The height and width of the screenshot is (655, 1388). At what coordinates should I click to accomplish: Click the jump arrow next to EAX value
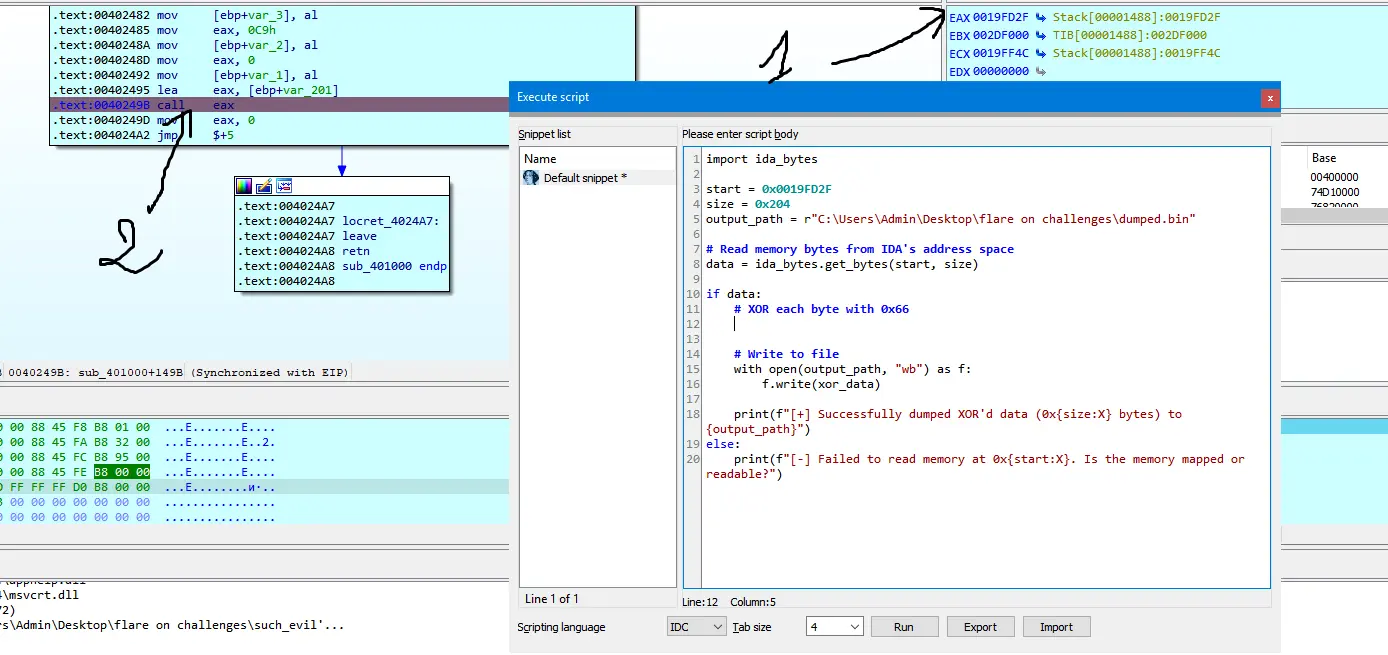1040,17
